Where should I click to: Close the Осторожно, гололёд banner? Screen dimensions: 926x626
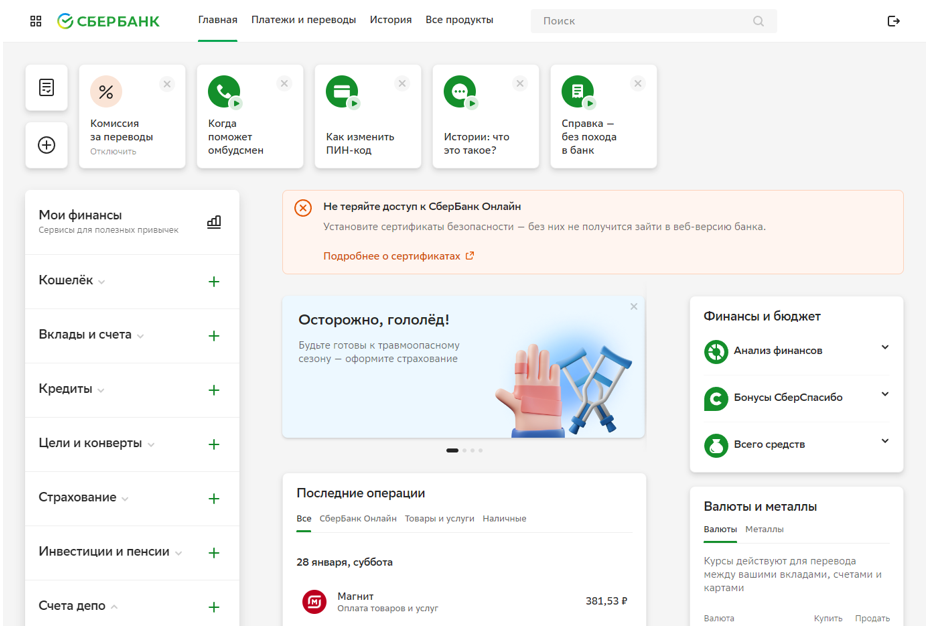point(634,307)
